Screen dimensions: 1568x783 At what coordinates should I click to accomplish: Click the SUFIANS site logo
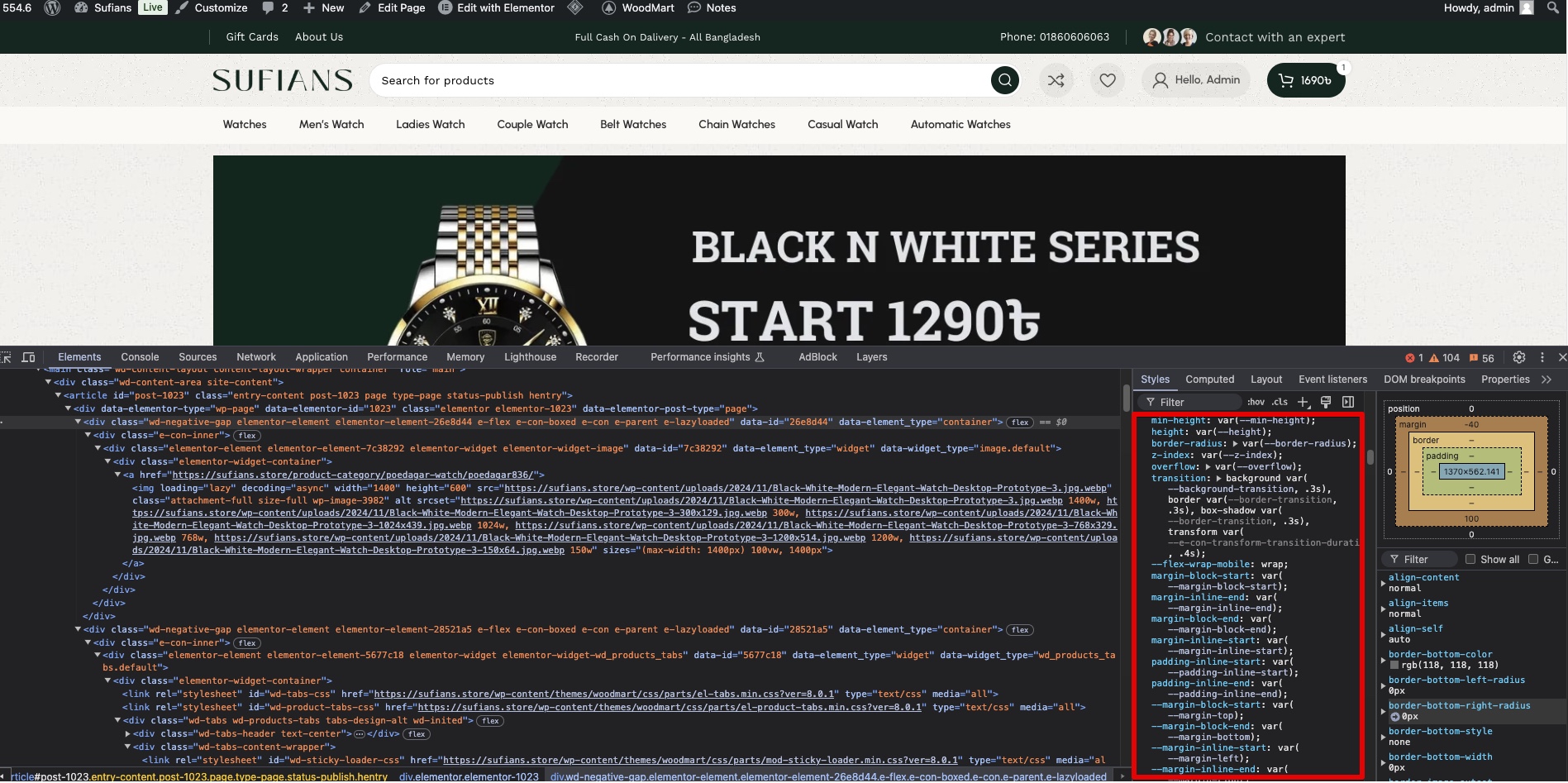click(x=283, y=80)
